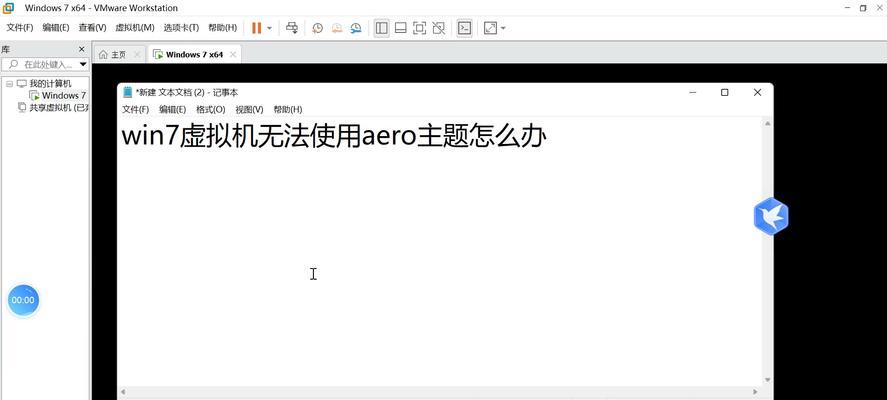Open the display stretch options dropdown arrow
The image size is (887, 400).
(503, 28)
